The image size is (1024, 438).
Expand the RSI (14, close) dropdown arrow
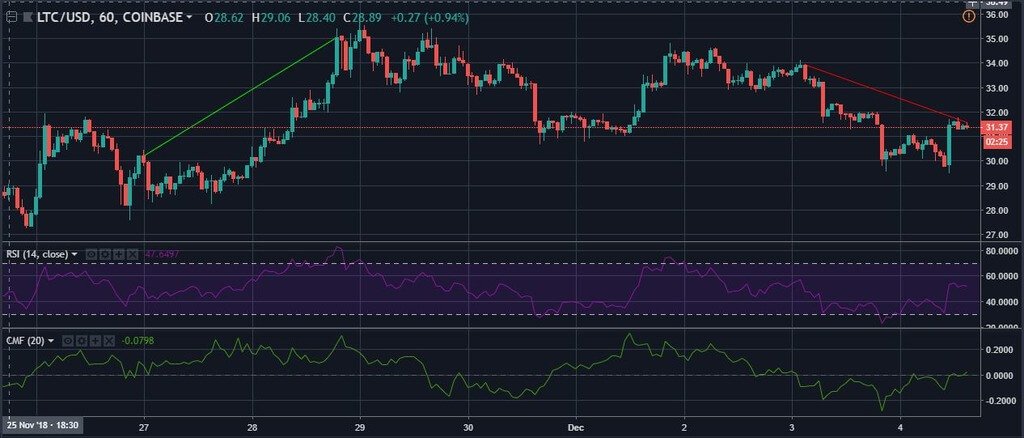75,255
